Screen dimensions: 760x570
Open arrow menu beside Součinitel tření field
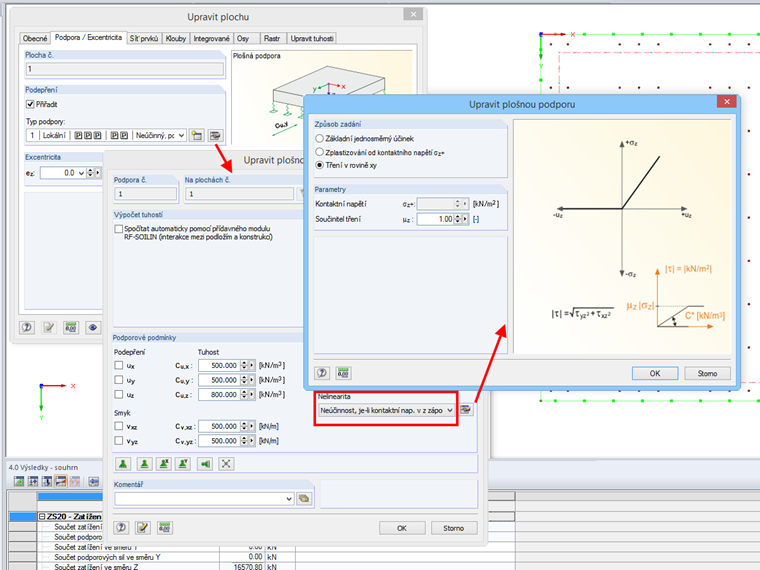point(465,219)
